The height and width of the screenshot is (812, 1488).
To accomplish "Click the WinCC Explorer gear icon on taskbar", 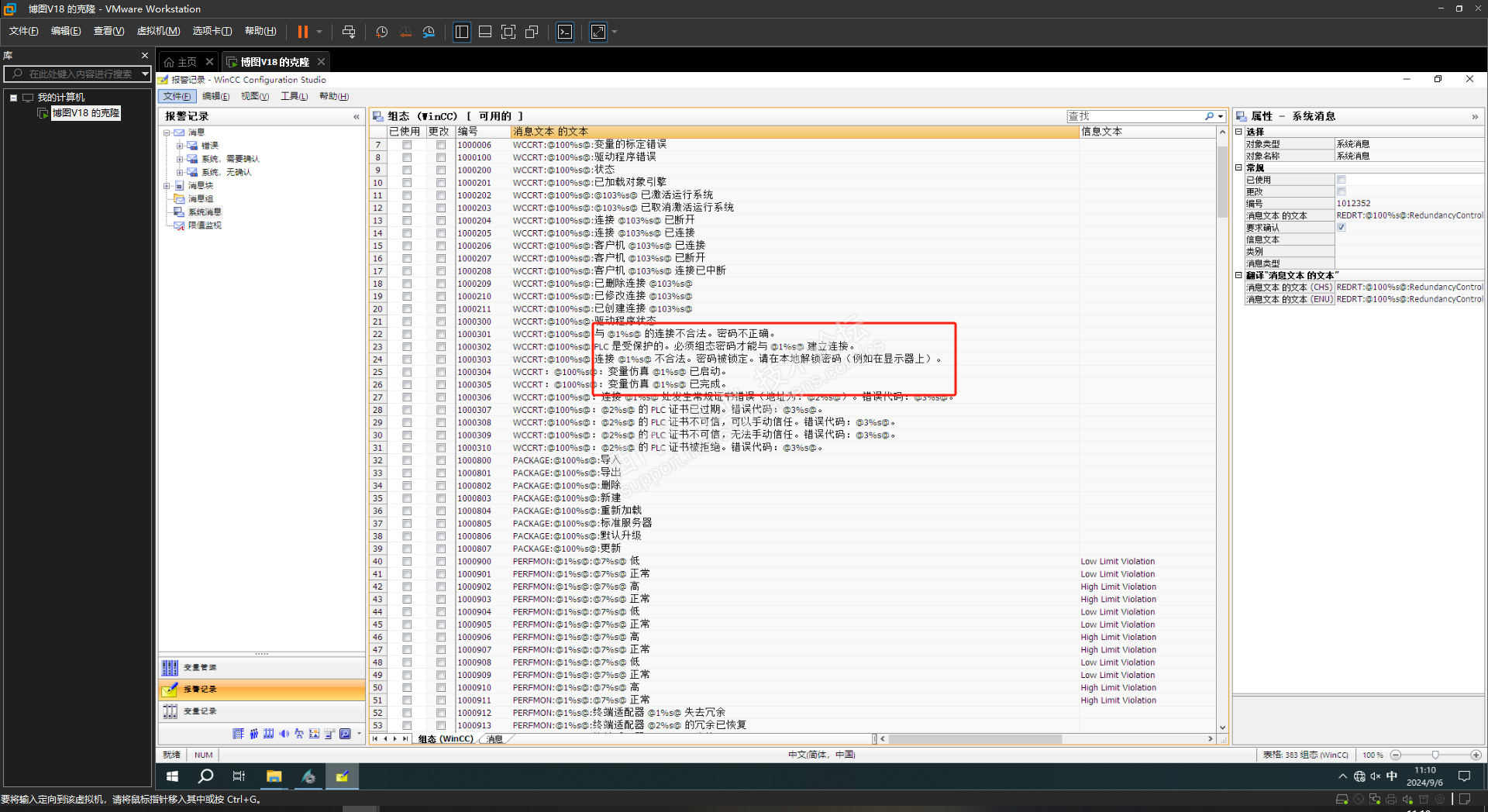I will pyautogui.click(x=308, y=776).
